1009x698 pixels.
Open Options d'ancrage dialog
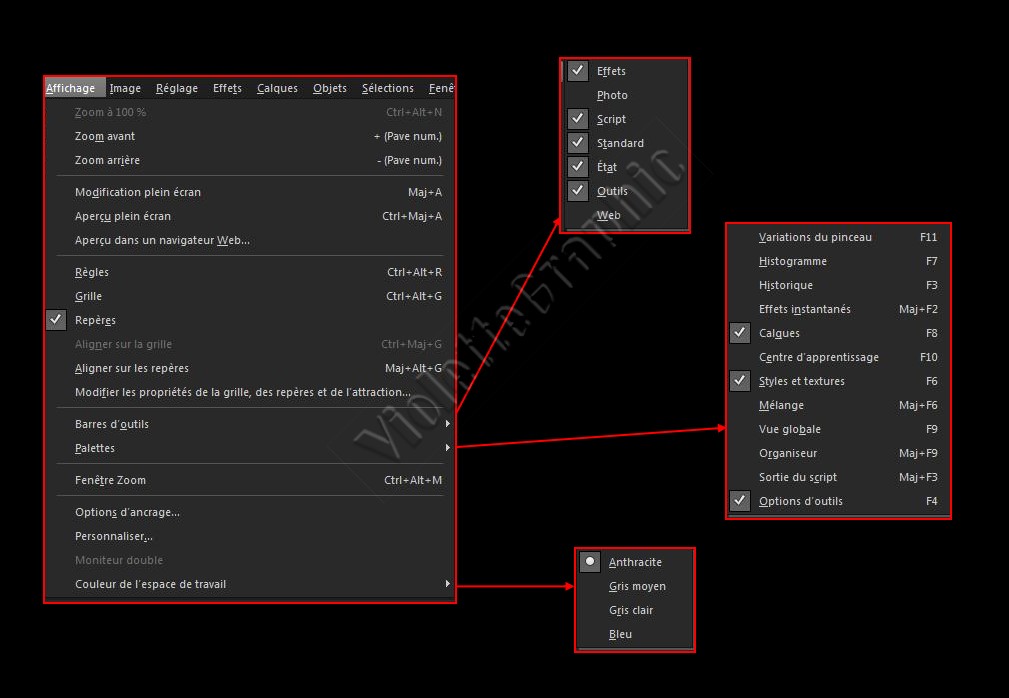tap(127, 512)
